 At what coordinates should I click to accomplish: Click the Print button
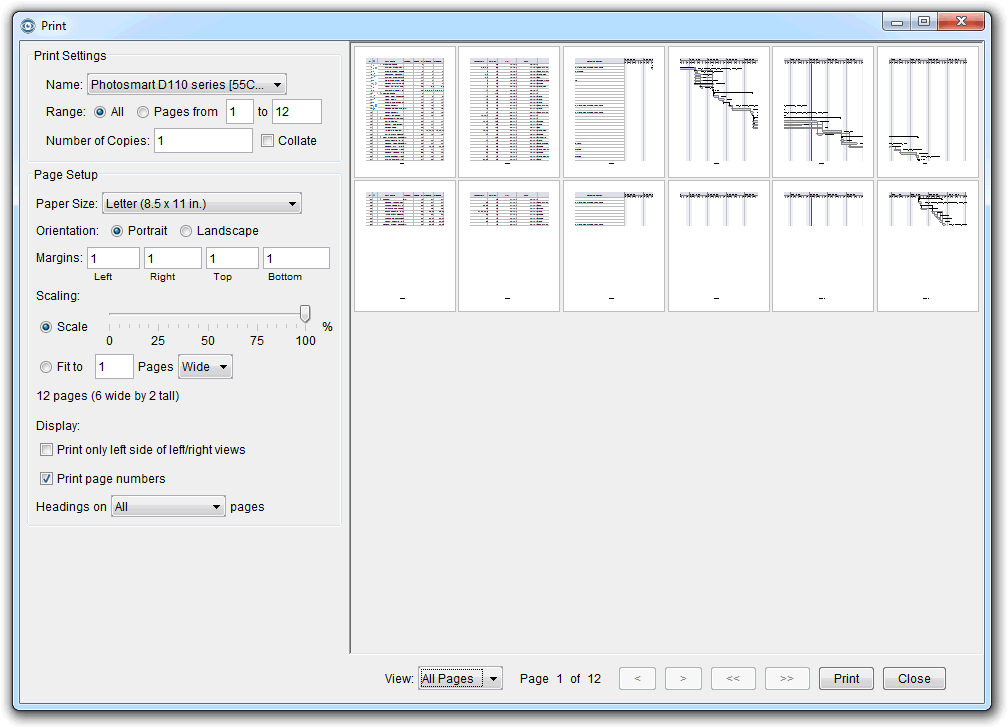pos(846,679)
